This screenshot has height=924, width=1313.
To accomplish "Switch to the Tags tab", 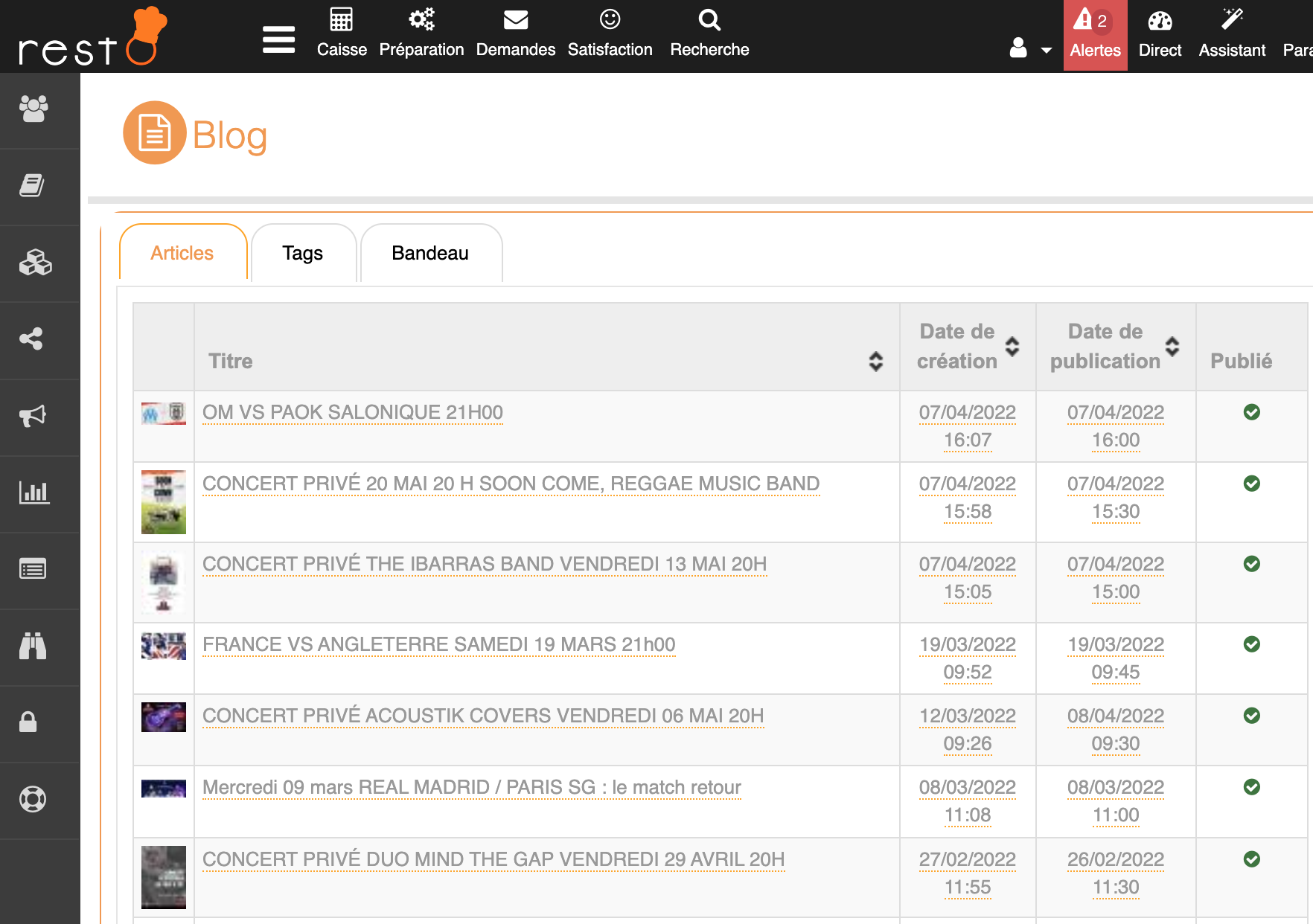I will (x=303, y=254).
